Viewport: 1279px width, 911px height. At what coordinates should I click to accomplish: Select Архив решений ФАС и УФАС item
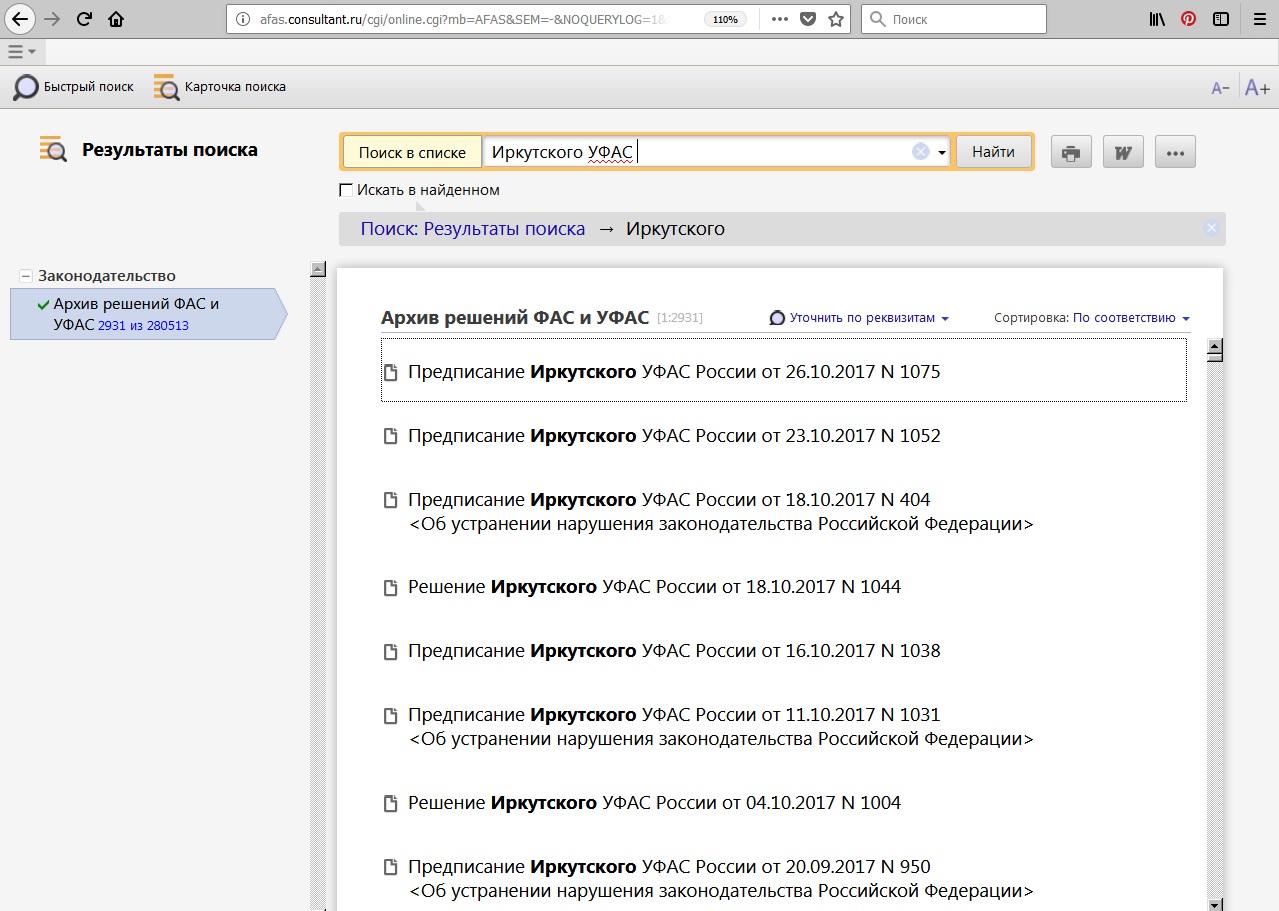click(136, 314)
